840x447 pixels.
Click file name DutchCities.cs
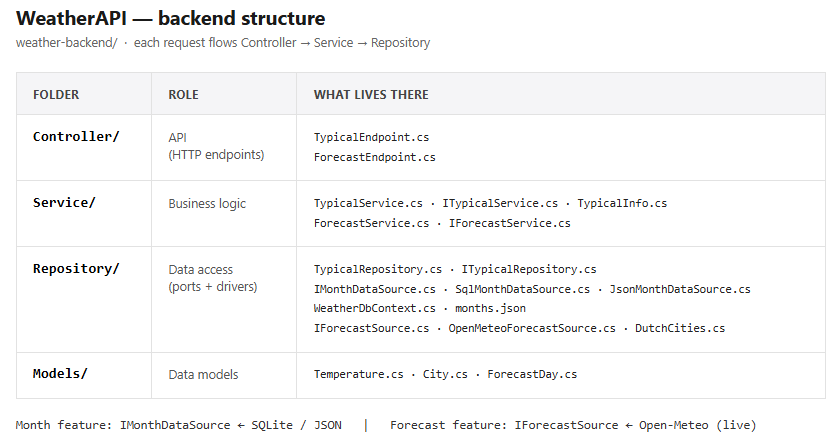click(x=680, y=328)
